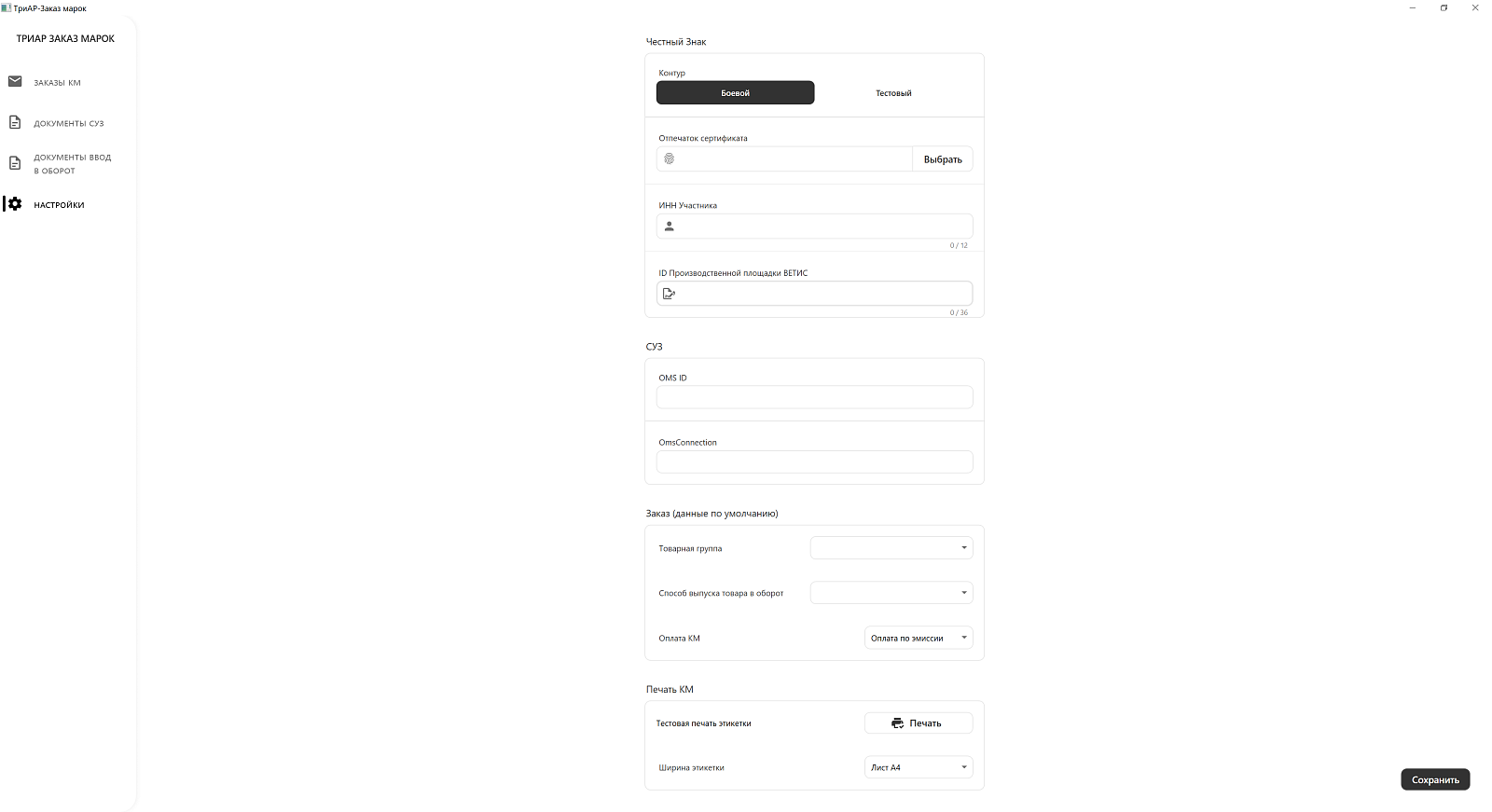Switch контур to Тестовый
This screenshot has height=812, width=1492.
pyautogui.click(x=893, y=92)
